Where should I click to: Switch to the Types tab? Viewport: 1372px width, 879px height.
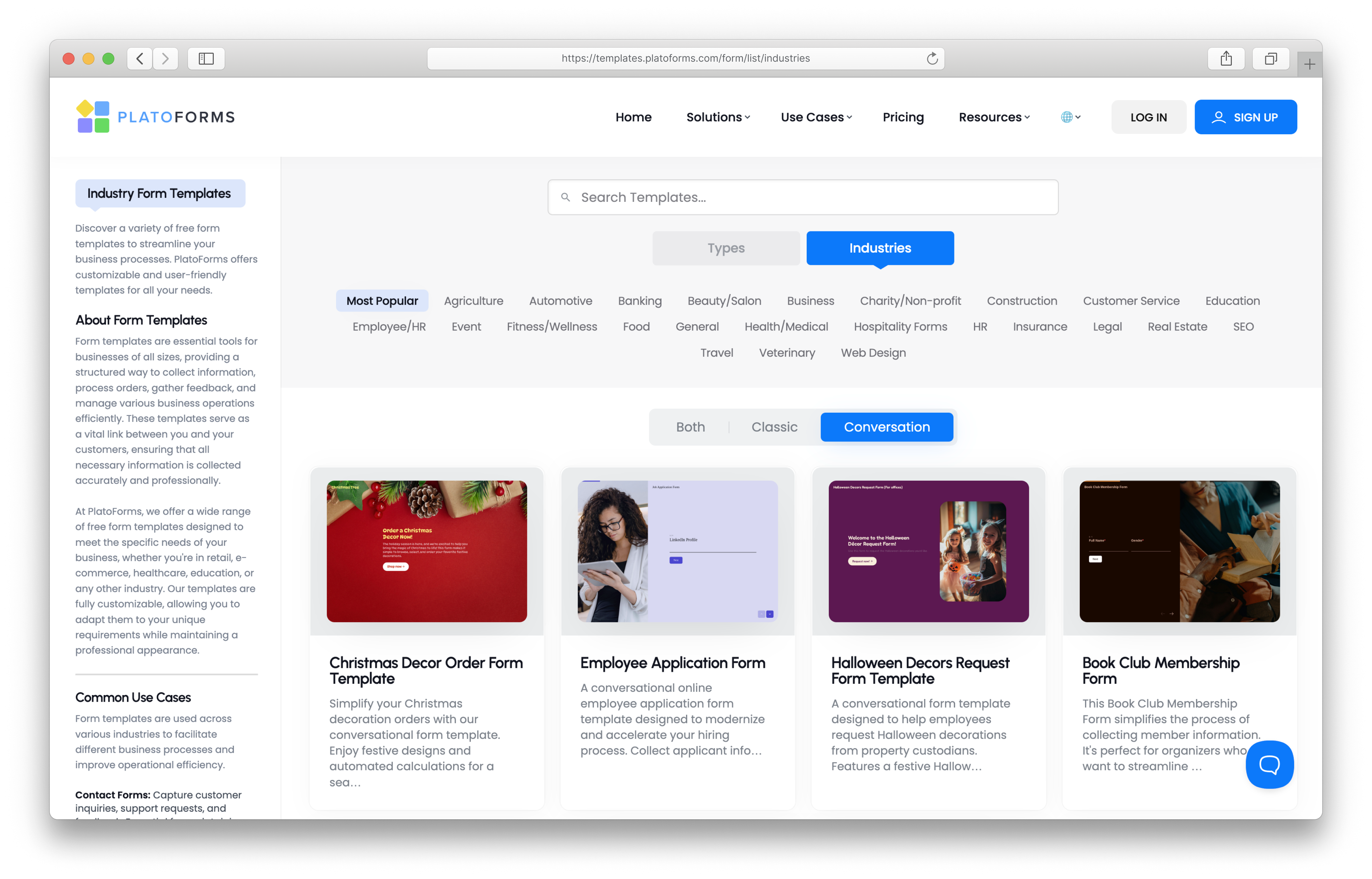(725, 248)
